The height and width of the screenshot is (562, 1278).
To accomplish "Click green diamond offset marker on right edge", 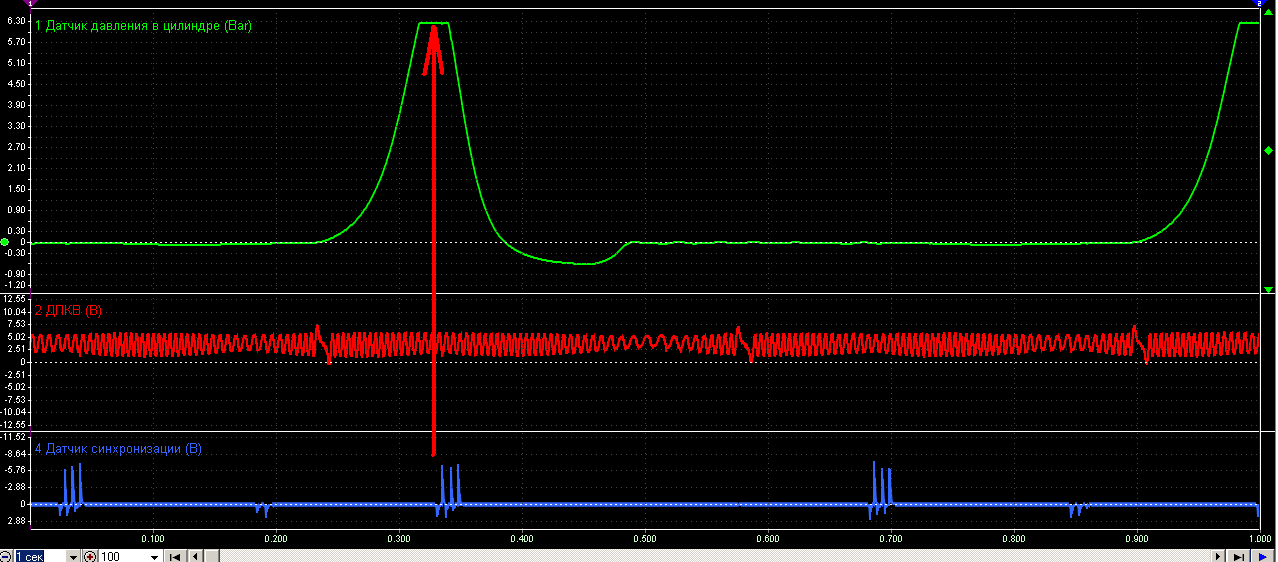I will (1269, 151).
